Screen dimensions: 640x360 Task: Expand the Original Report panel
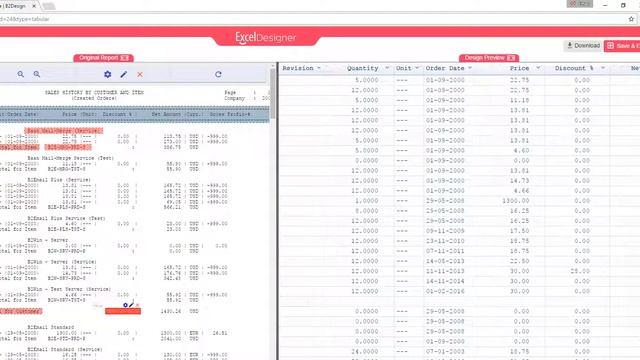[125, 58]
